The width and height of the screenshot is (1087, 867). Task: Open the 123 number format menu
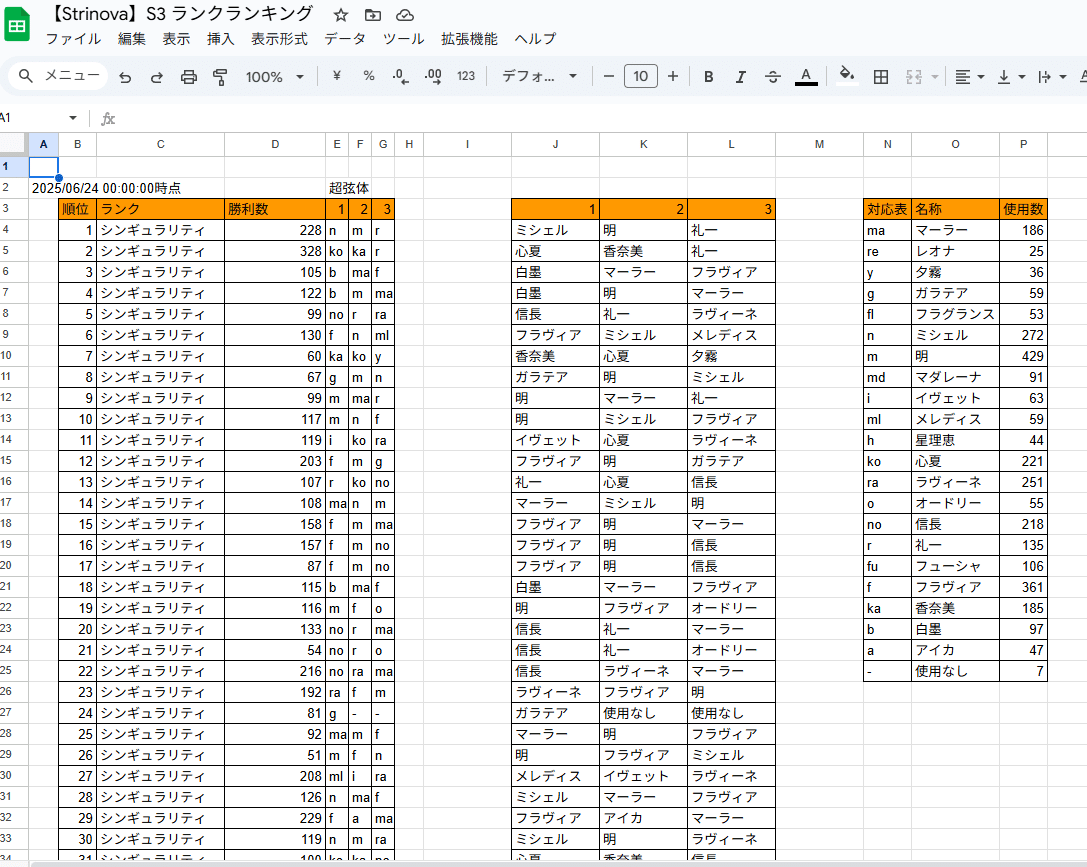click(466, 76)
